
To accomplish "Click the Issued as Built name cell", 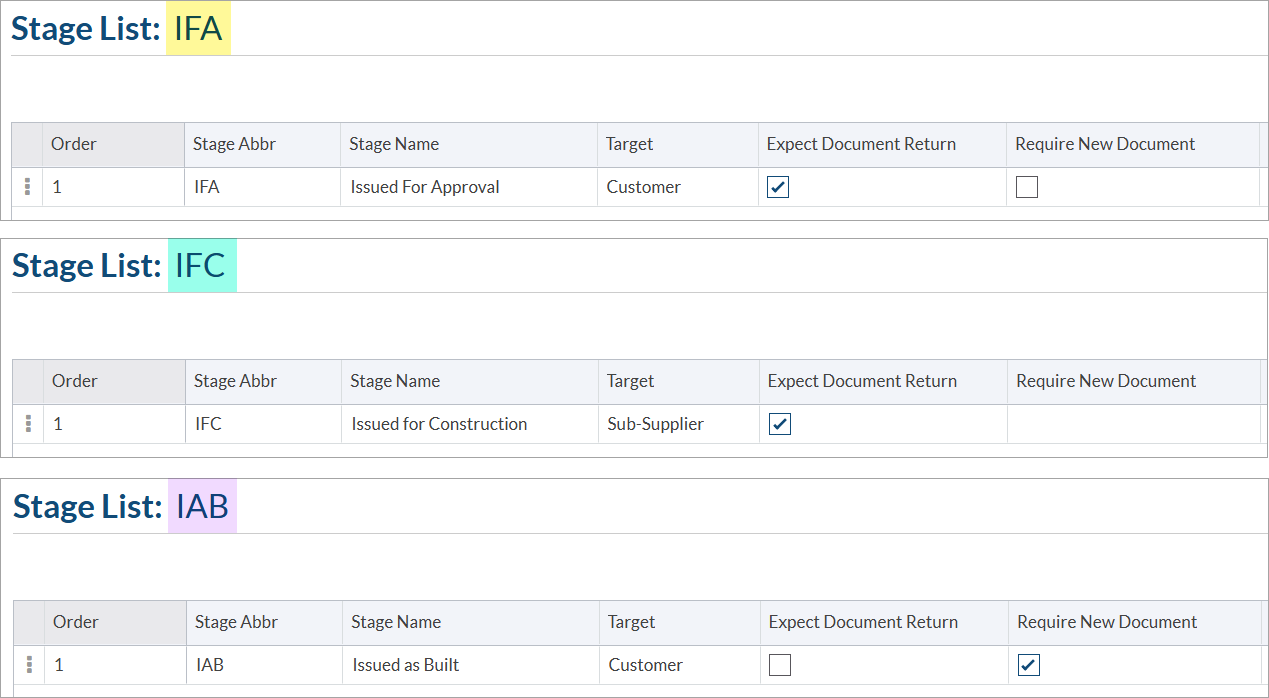I will coord(406,665).
